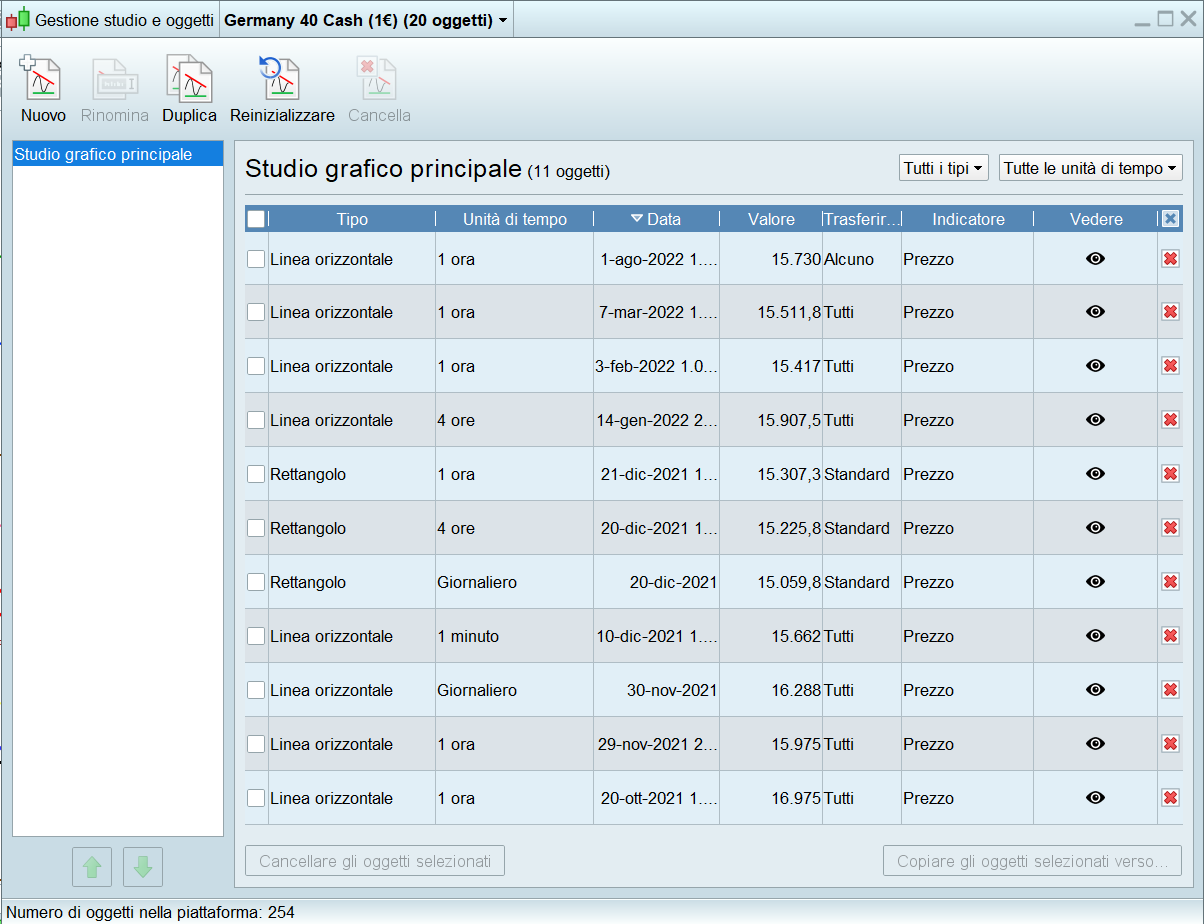Screen dimensions: 1204x924
Task: Delete the 20-ott-2021 row via red X
Action: tap(1170, 798)
